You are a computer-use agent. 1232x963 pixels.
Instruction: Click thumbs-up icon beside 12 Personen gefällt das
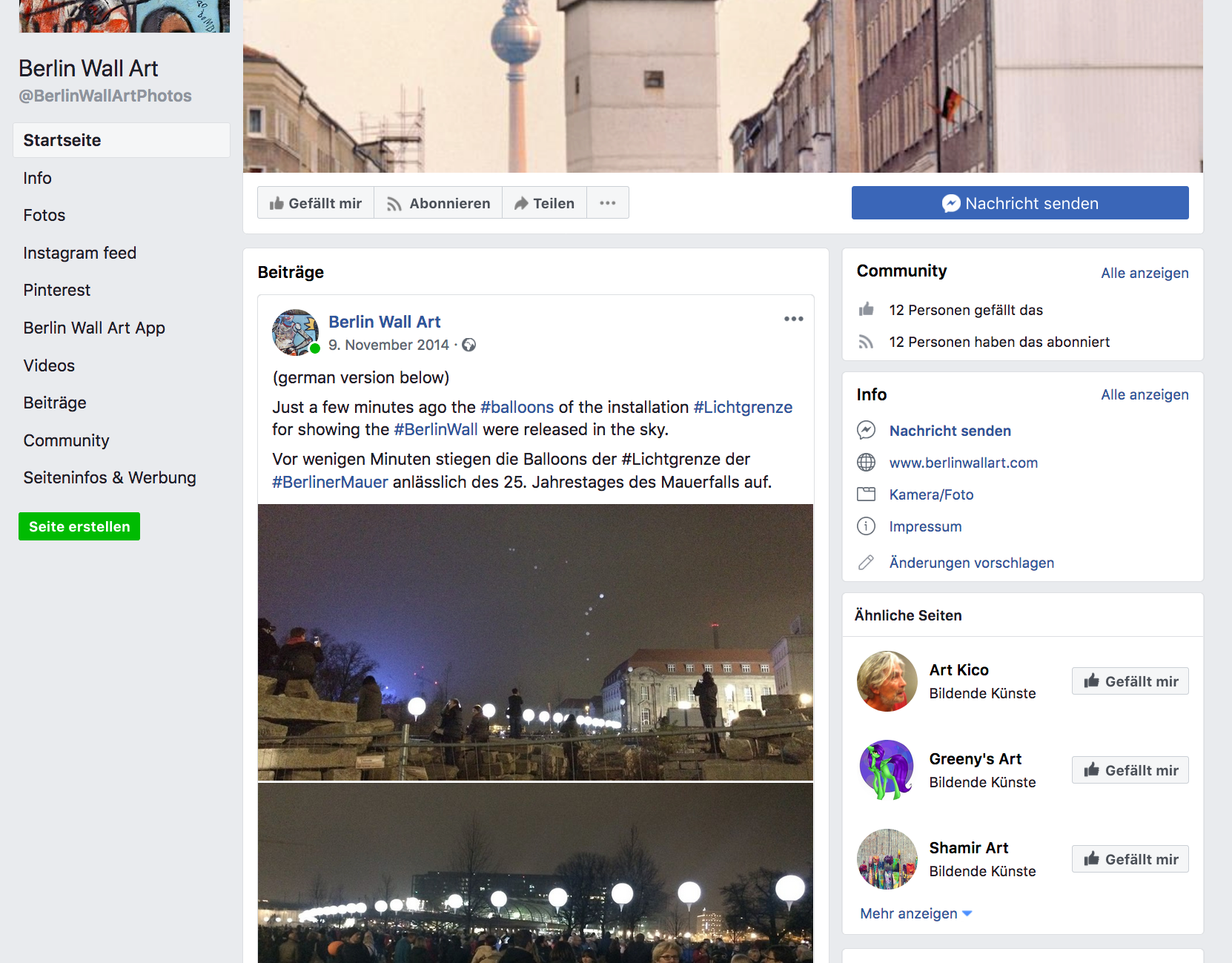pyautogui.click(x=867, y=309)
